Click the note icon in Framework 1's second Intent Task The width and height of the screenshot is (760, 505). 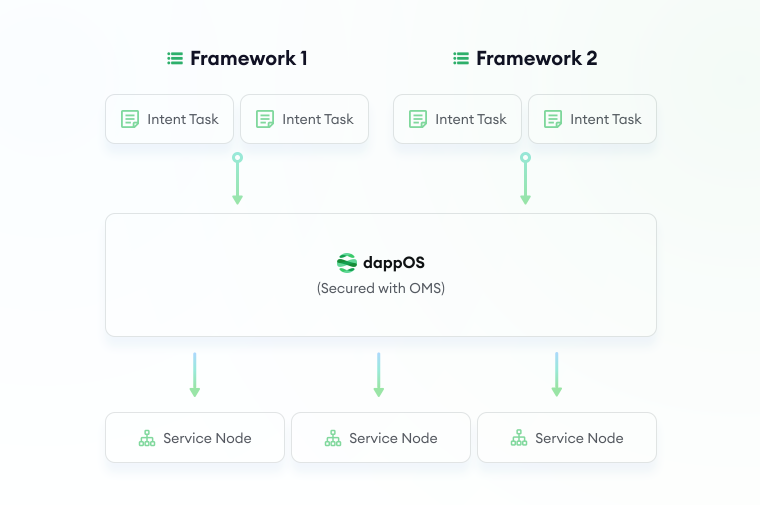pos(265,119)
